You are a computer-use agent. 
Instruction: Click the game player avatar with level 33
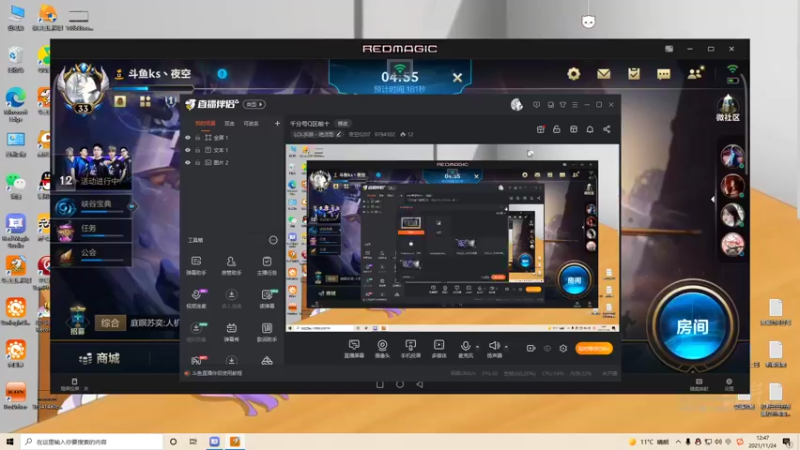coord(83,89)
